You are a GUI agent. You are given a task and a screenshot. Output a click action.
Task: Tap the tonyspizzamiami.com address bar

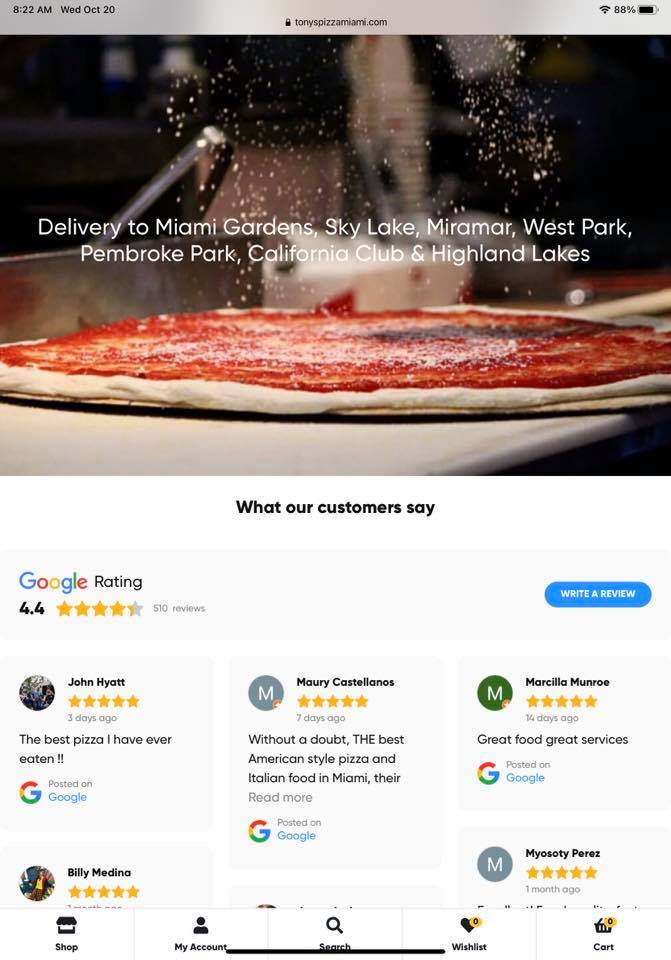pos(336,22)
